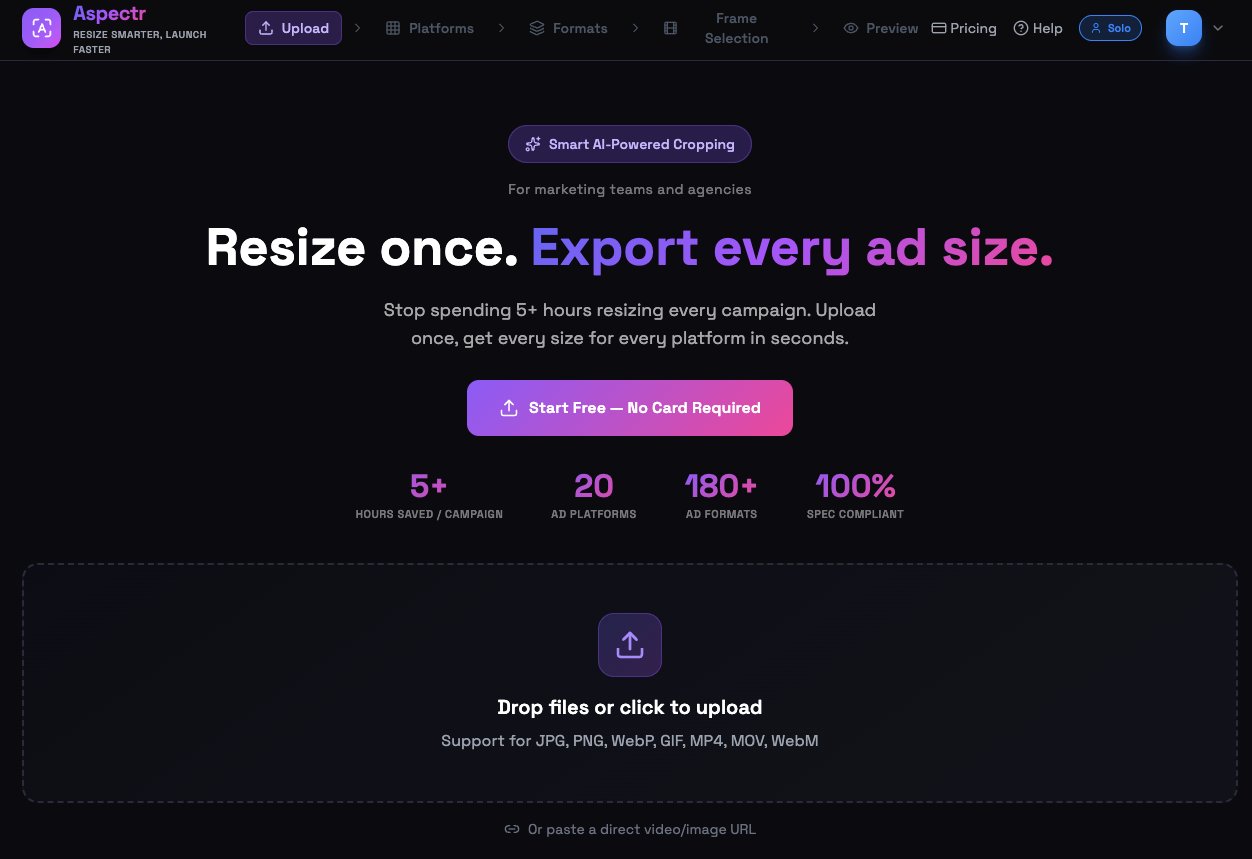Expand the account dropdown chevron
Viewport: 1252px width, 859px height.
tap(1218, 28)
